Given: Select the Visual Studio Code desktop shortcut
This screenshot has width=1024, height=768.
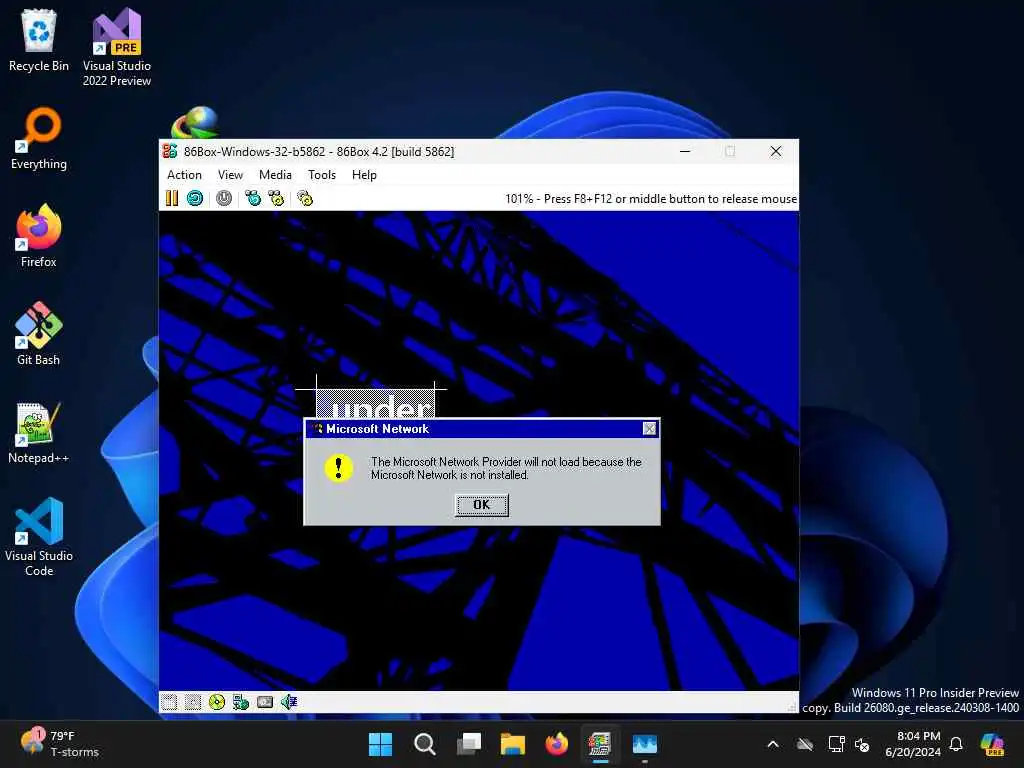Looking at the screenshot, I should pos(39,537).
